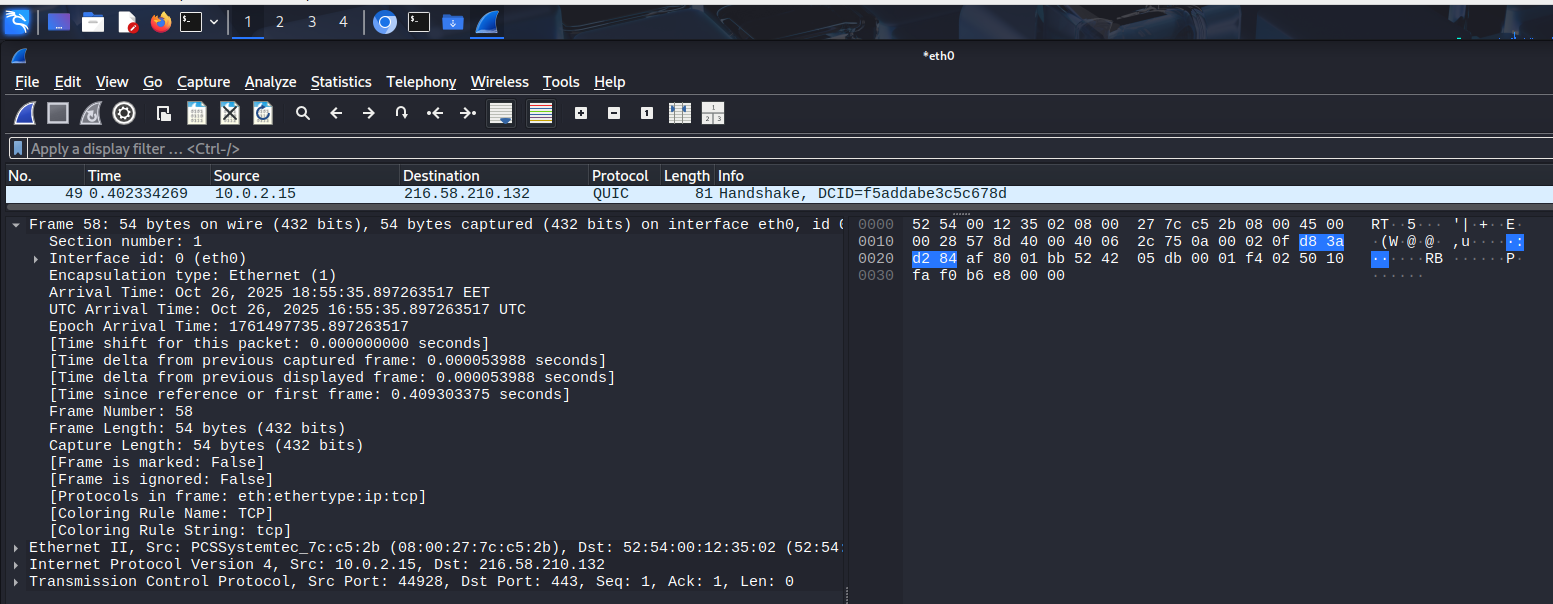The height and width of the screenshot is (604, 1553).
Task: Toggle auto-scroll during live capture
Action: (x=501, y=114)
